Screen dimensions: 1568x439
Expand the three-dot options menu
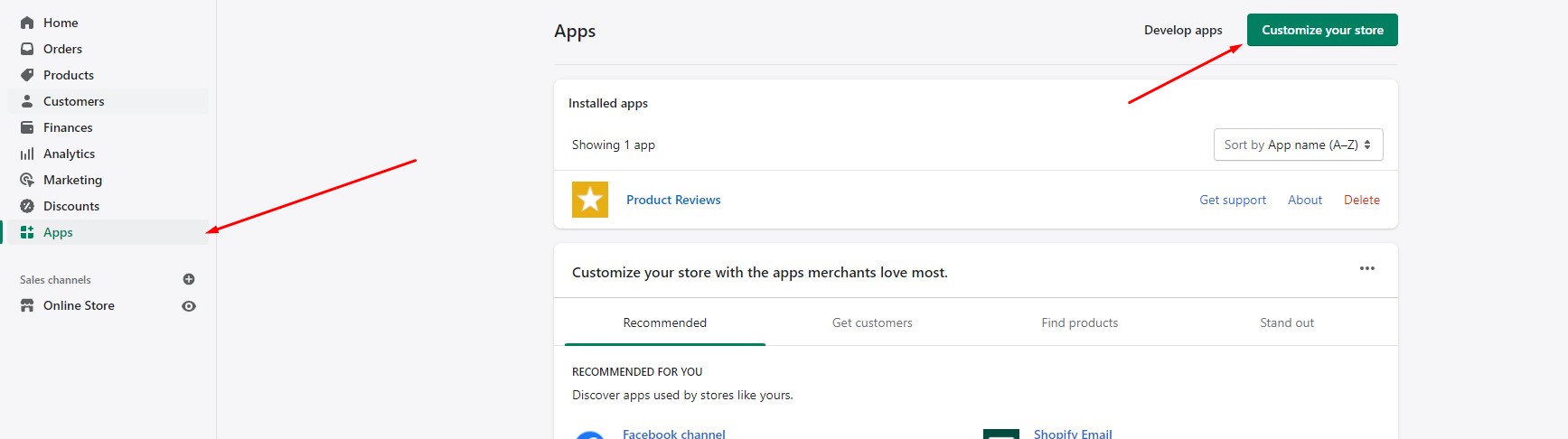(1367, 268)
